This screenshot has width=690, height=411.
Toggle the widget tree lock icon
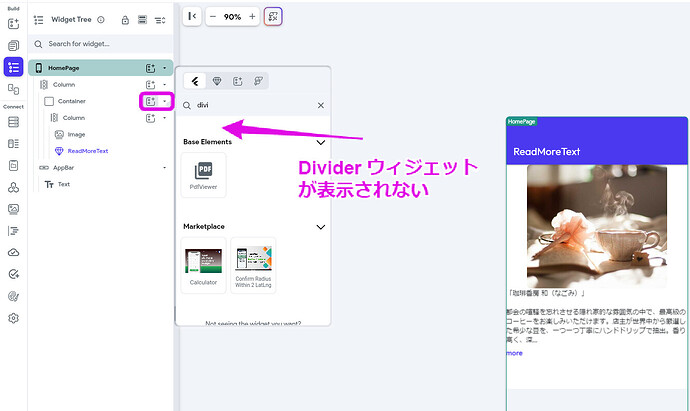(x=125, y=20)
